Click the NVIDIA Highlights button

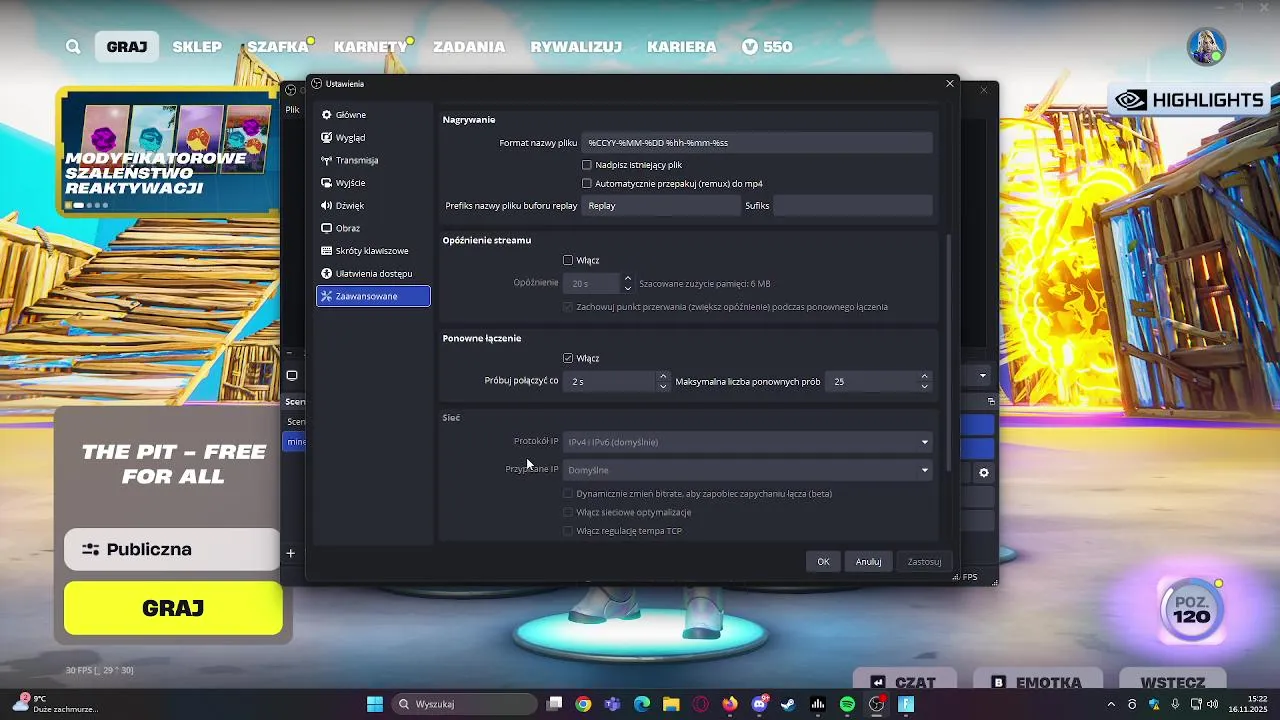tap(1190, 100)
